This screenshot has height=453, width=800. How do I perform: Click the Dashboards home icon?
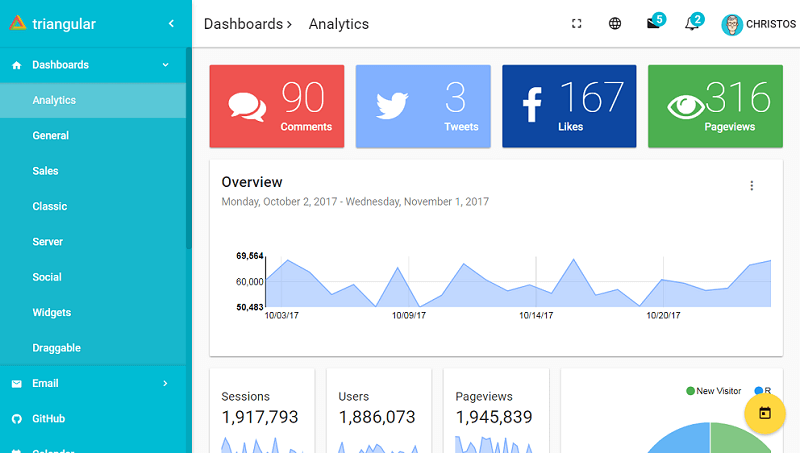tap(17, 65)
